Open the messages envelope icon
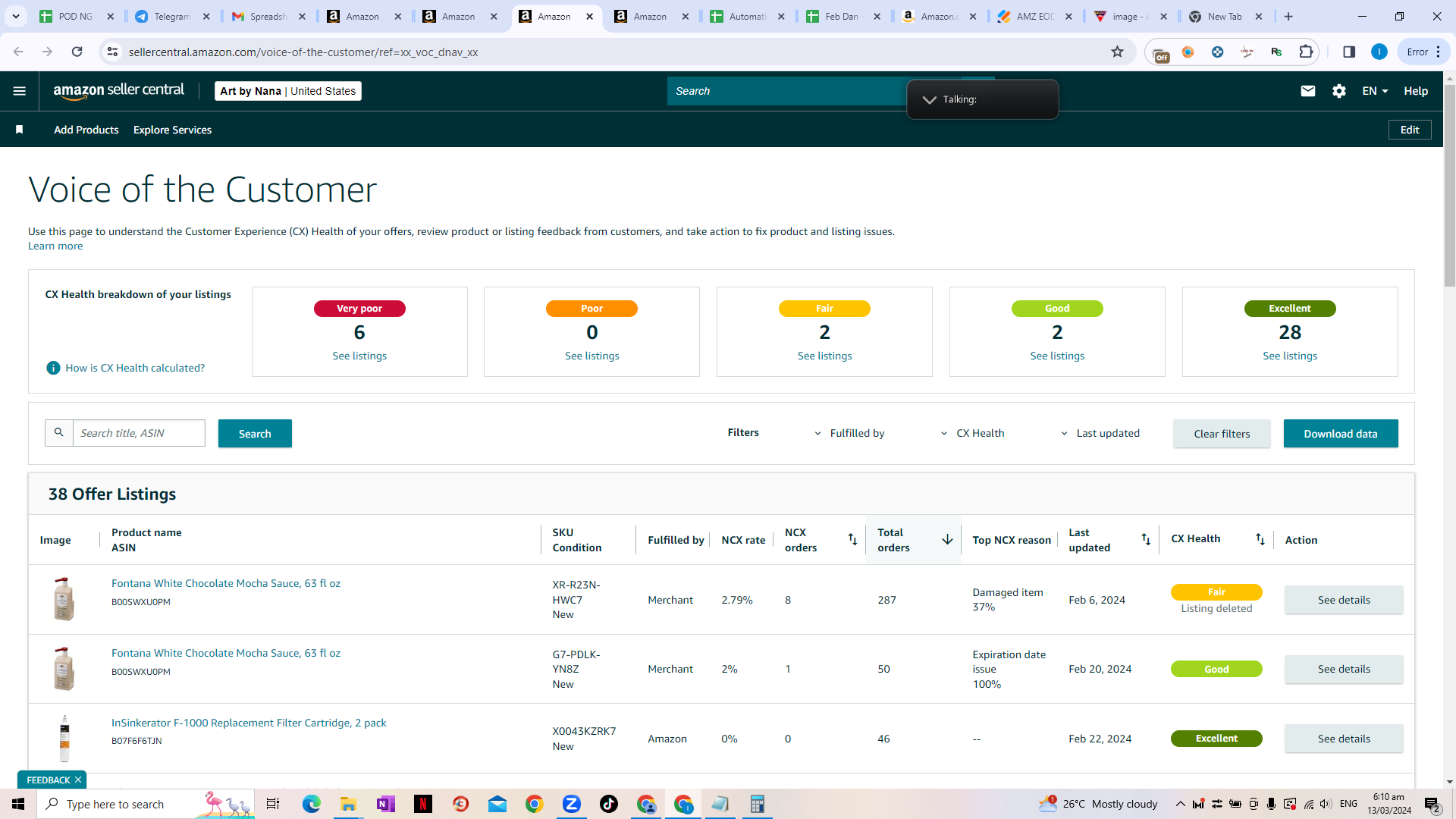 click(x=1308, y=91)
